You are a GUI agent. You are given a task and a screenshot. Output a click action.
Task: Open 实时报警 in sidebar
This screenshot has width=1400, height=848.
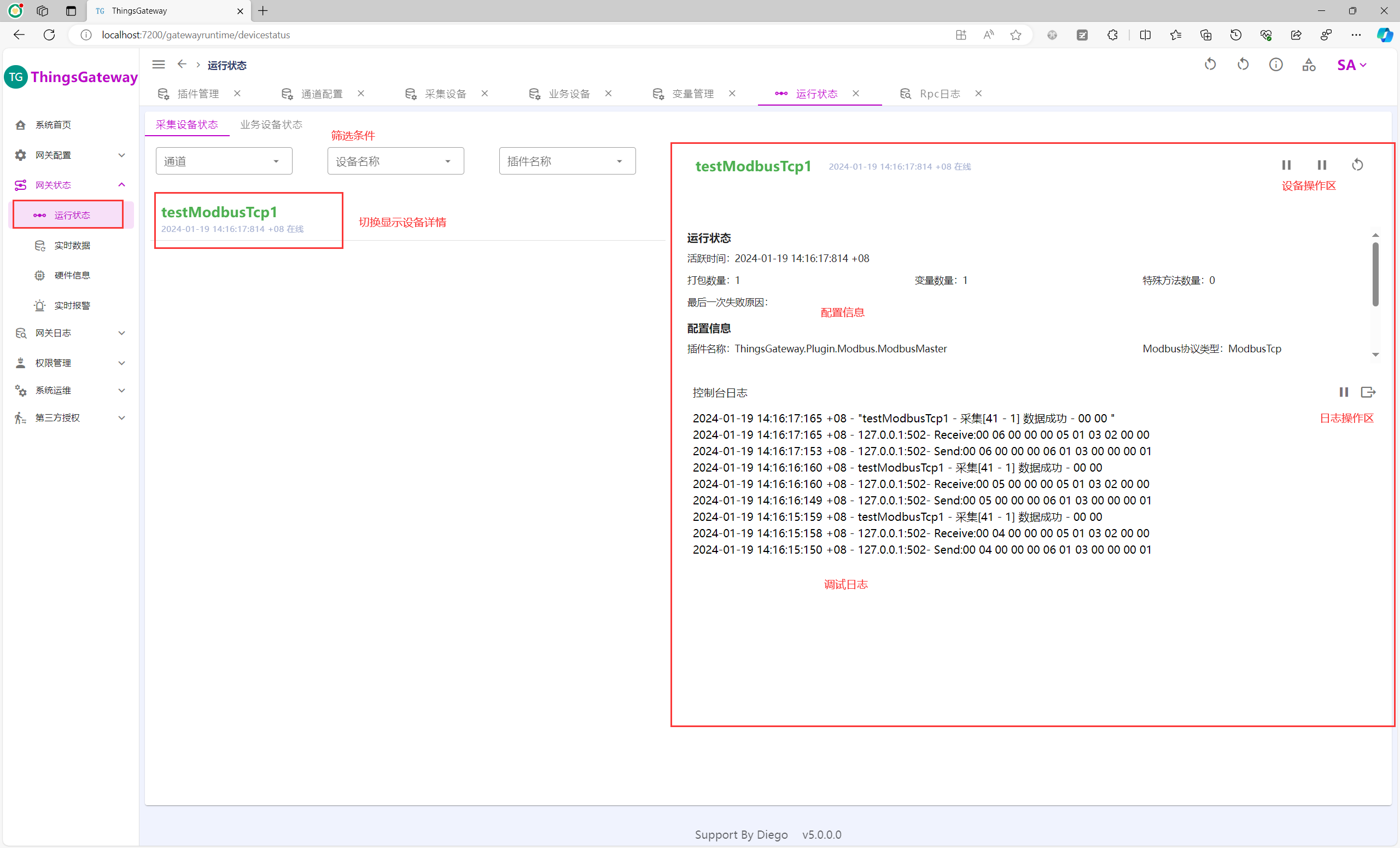[72, 305]
